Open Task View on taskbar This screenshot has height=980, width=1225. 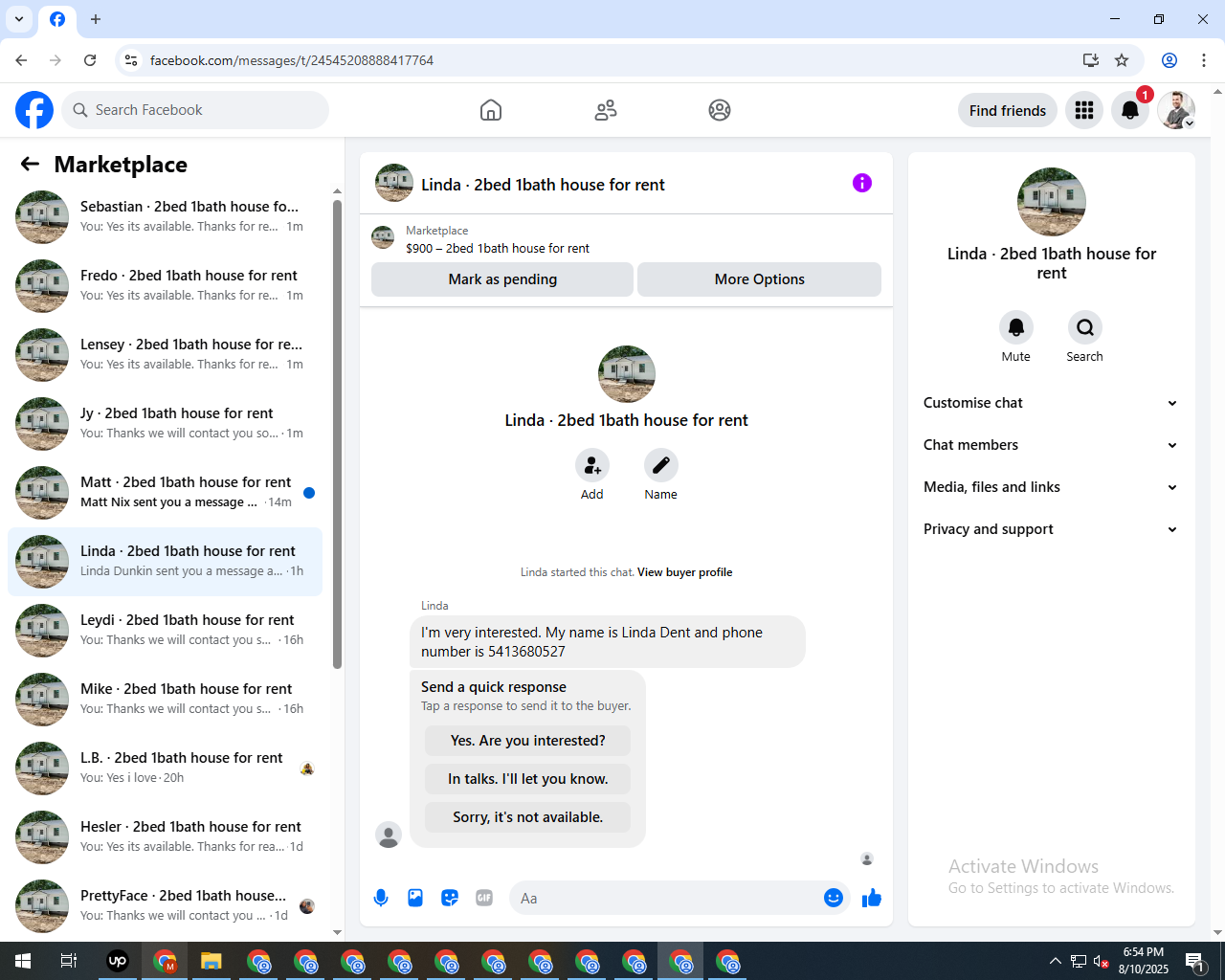point(69,961)
